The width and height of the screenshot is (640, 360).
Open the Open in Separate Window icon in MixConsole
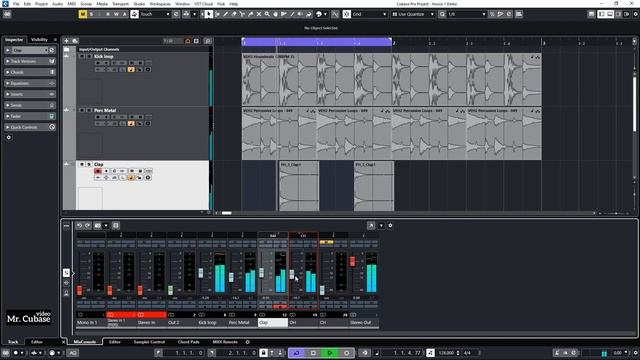coord(371,225)
